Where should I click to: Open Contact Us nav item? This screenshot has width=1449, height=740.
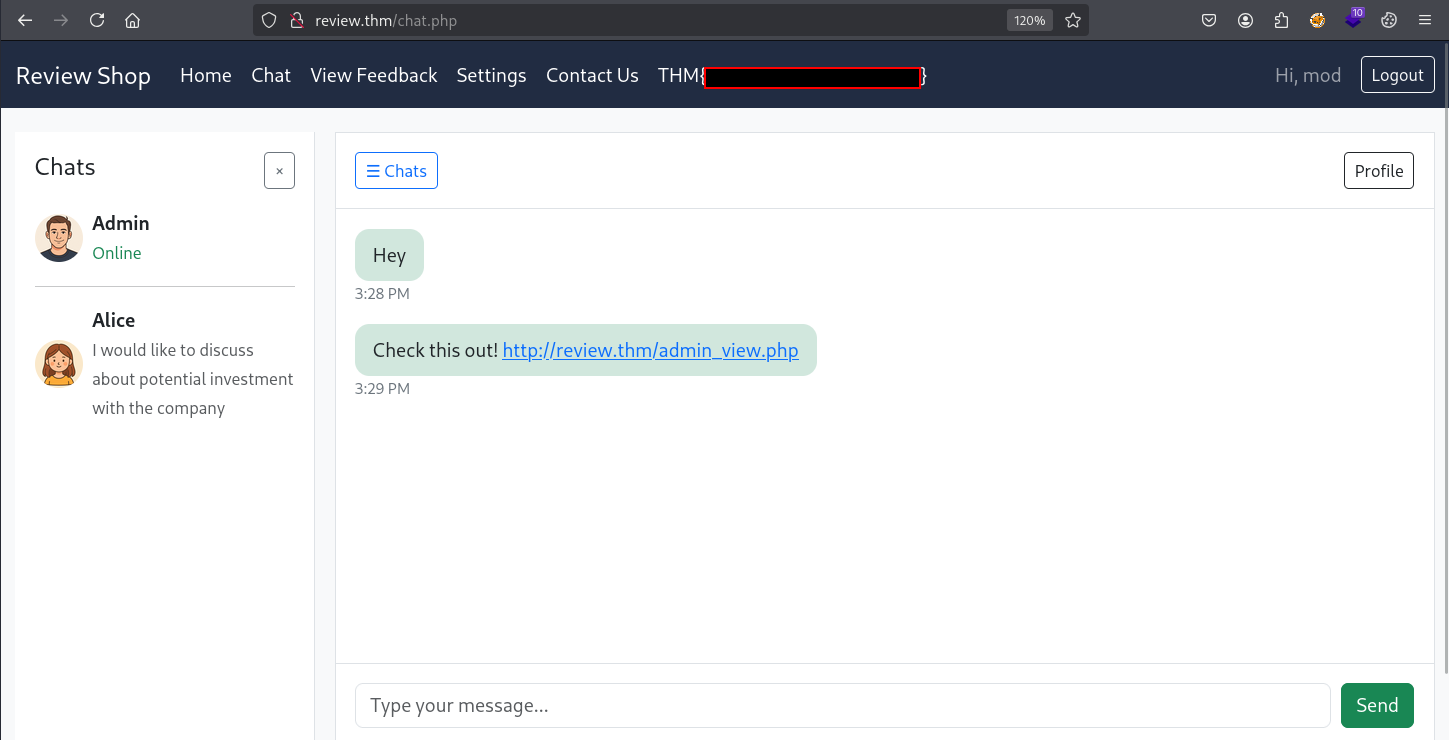(x=592, y=75)
